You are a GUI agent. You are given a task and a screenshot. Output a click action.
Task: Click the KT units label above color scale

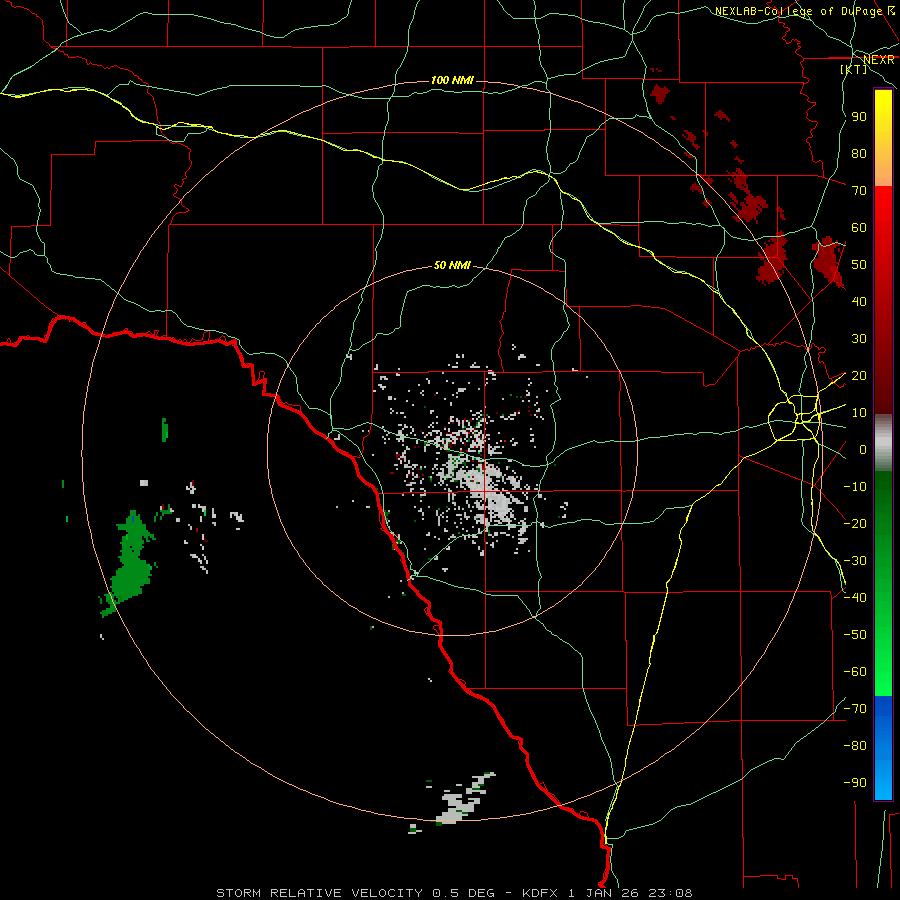click(x=854, y=69)
